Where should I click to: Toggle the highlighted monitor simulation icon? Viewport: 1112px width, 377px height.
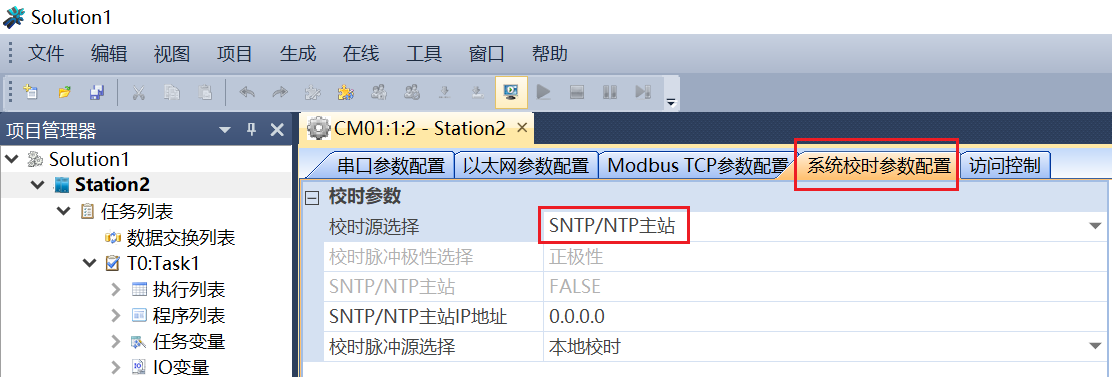pyautogui.click(x=511, y=91)
